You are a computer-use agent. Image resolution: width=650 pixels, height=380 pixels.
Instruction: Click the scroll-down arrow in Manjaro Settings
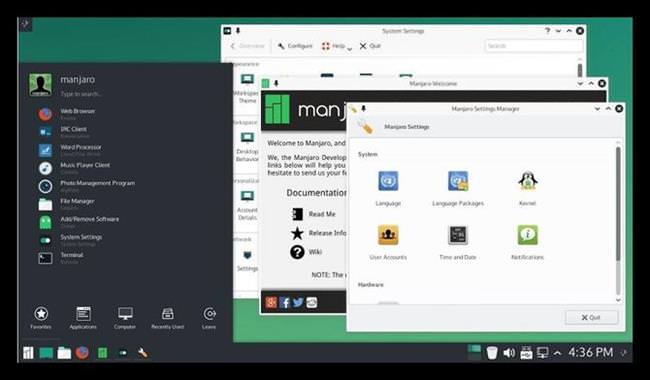click(618, 300)
